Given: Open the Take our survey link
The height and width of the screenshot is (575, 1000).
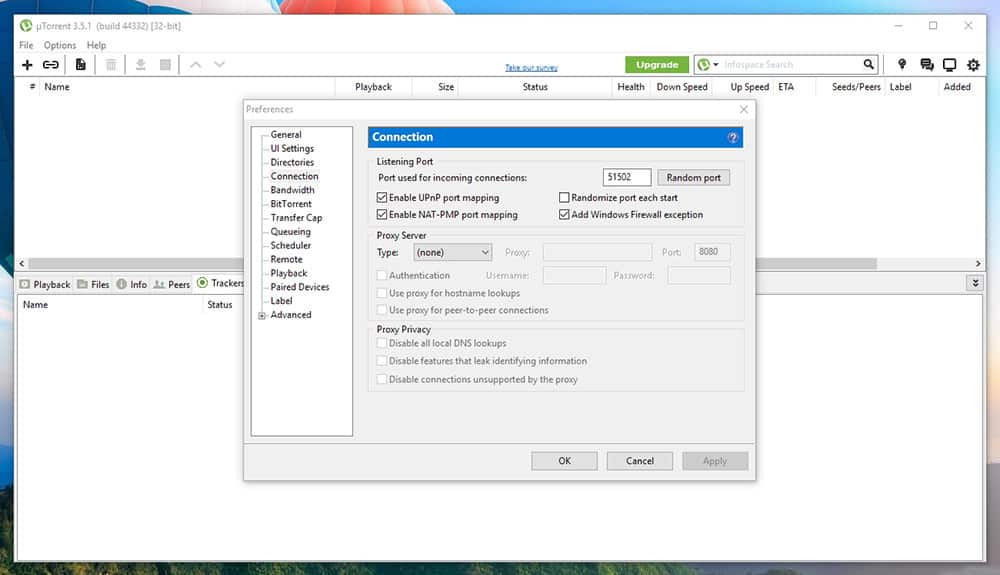Looking at the screenshot, I should point(531,68).
